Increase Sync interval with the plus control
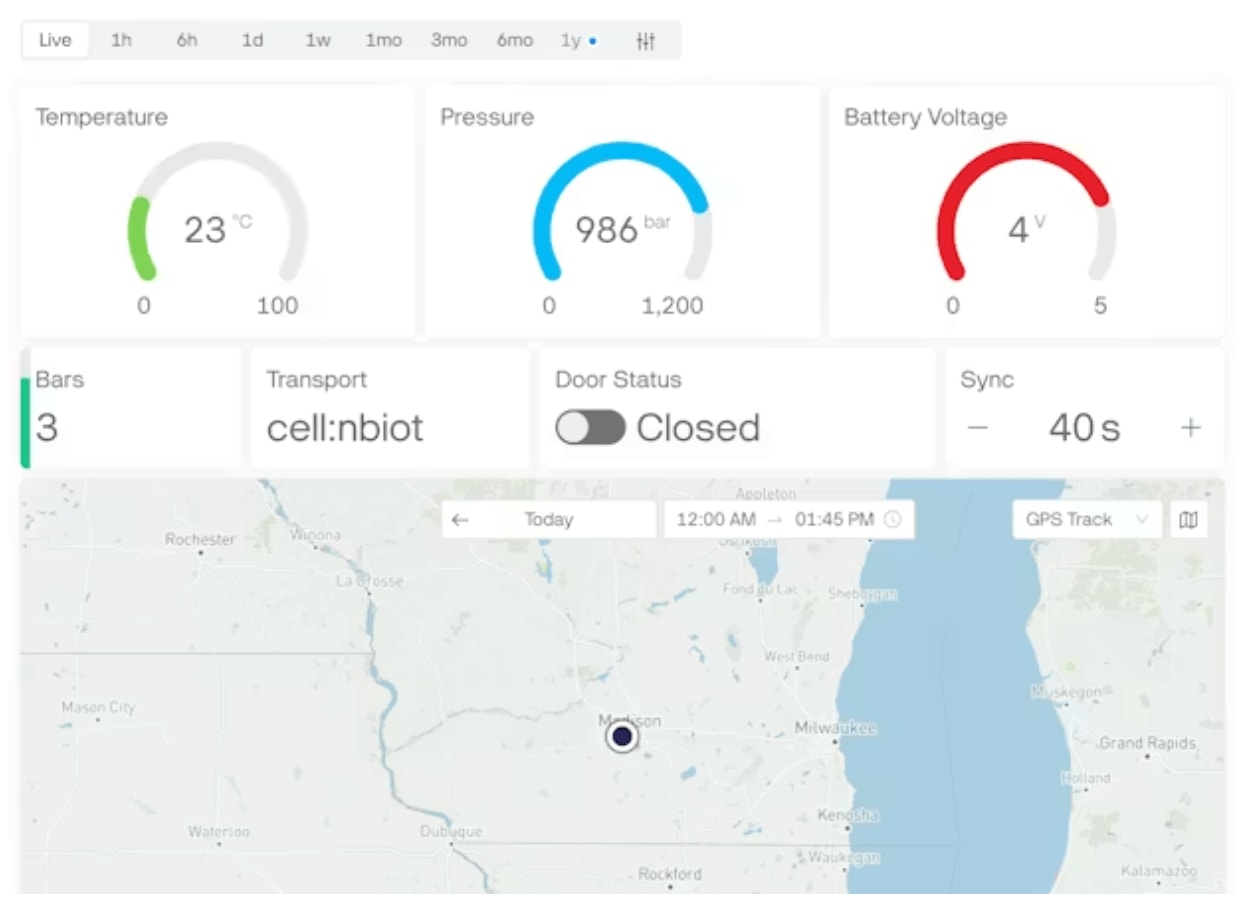This screenshot has width=1240, height=908. tap(1192, 427)
